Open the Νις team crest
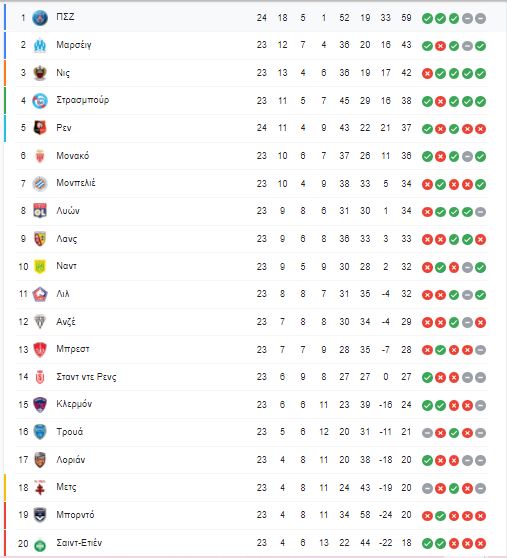The height and width of the screenshot is (558, 507). click(40, 73)
